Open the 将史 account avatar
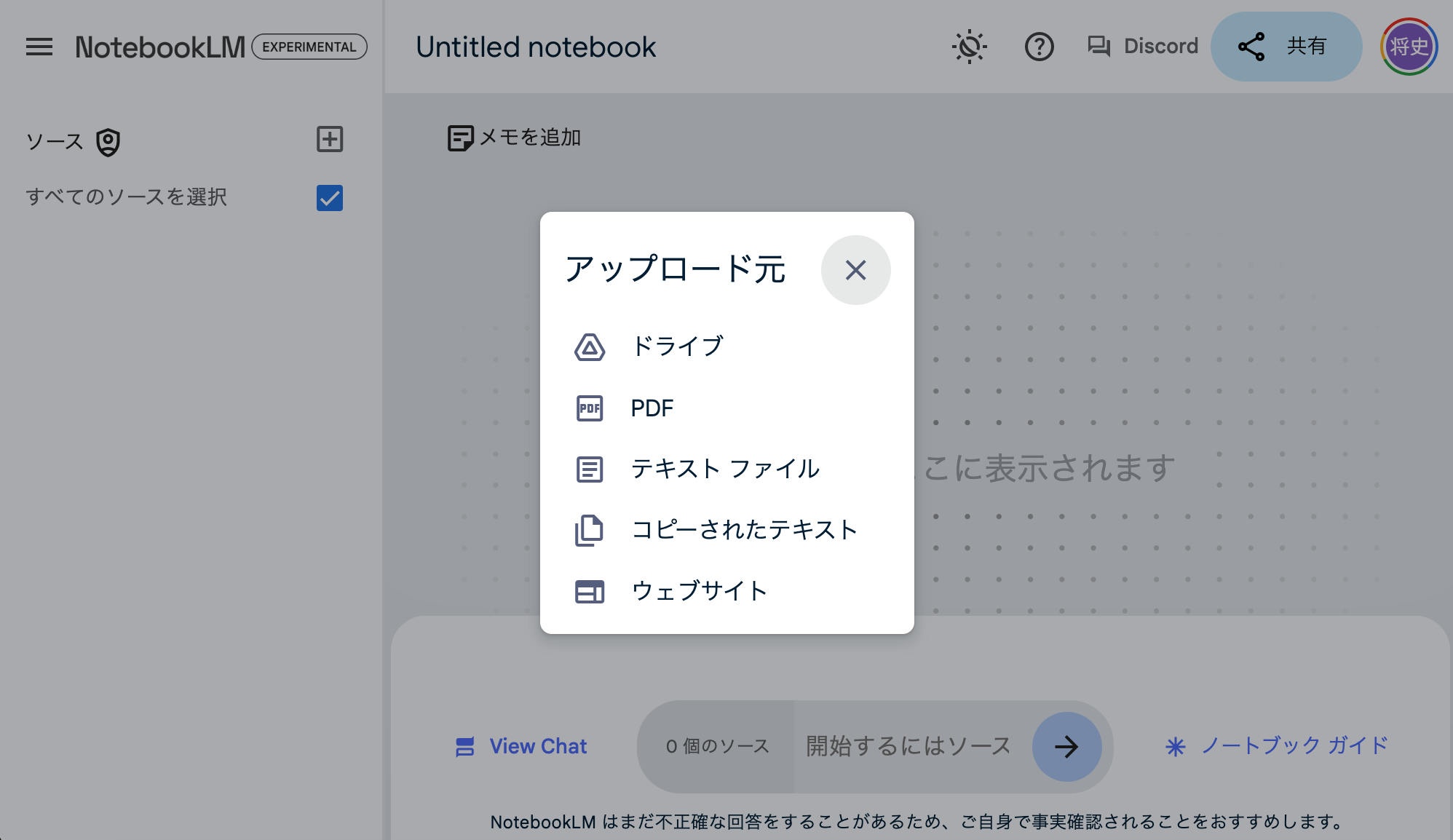 [1409, 47]
